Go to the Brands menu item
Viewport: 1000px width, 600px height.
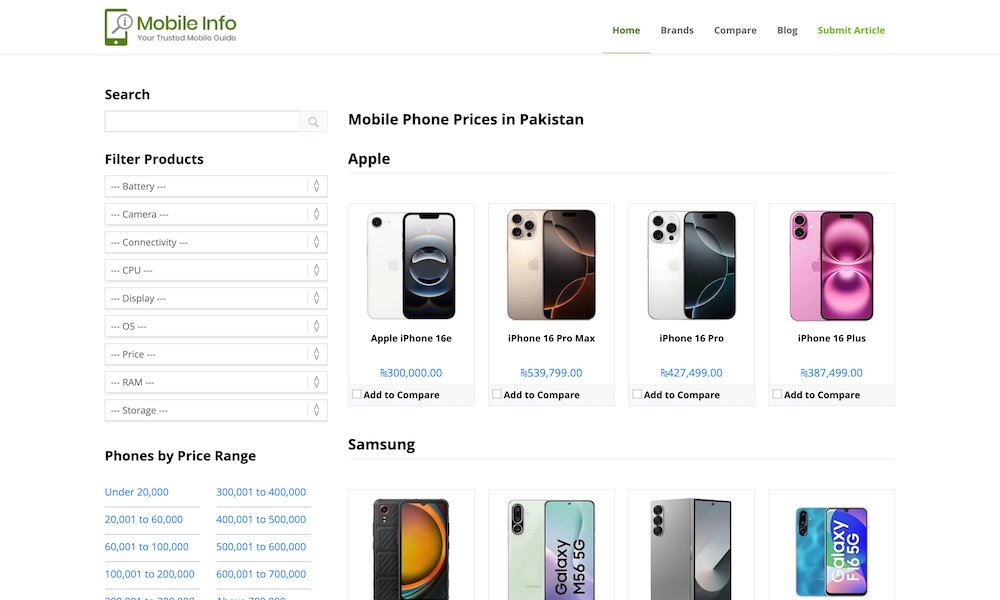click(677, 30)
